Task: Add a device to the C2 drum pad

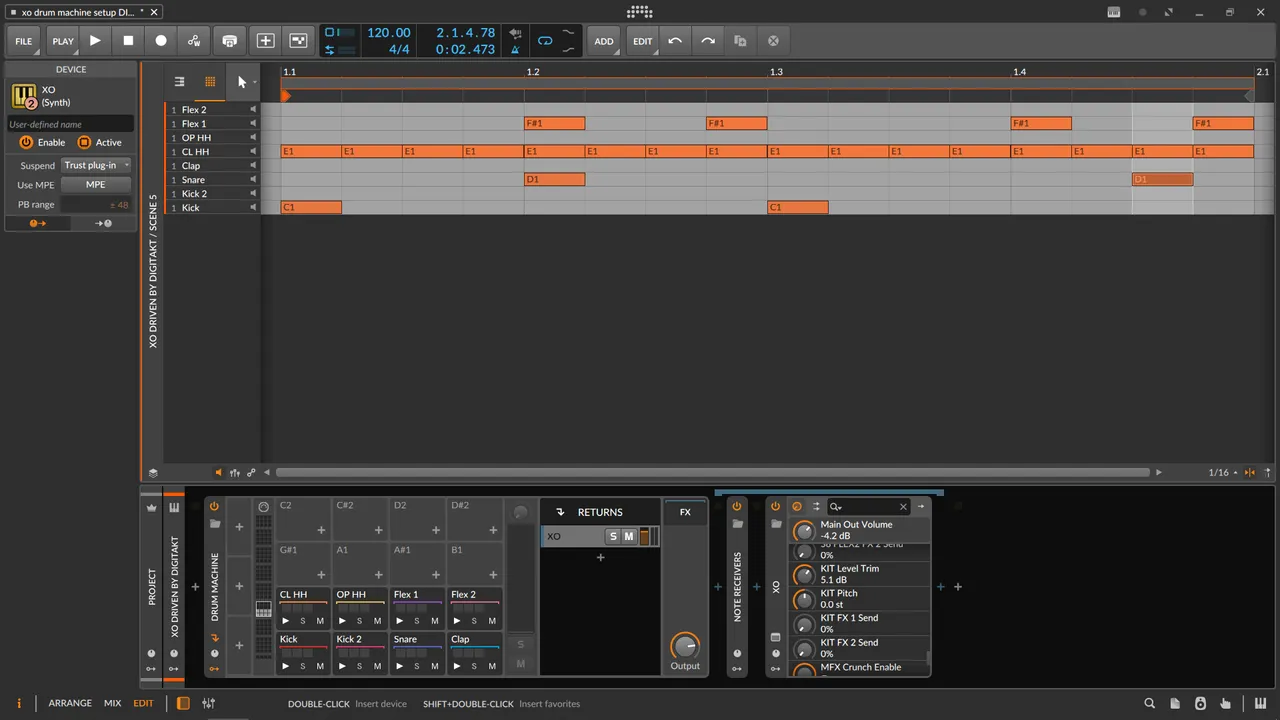Action: pos(321,530)
